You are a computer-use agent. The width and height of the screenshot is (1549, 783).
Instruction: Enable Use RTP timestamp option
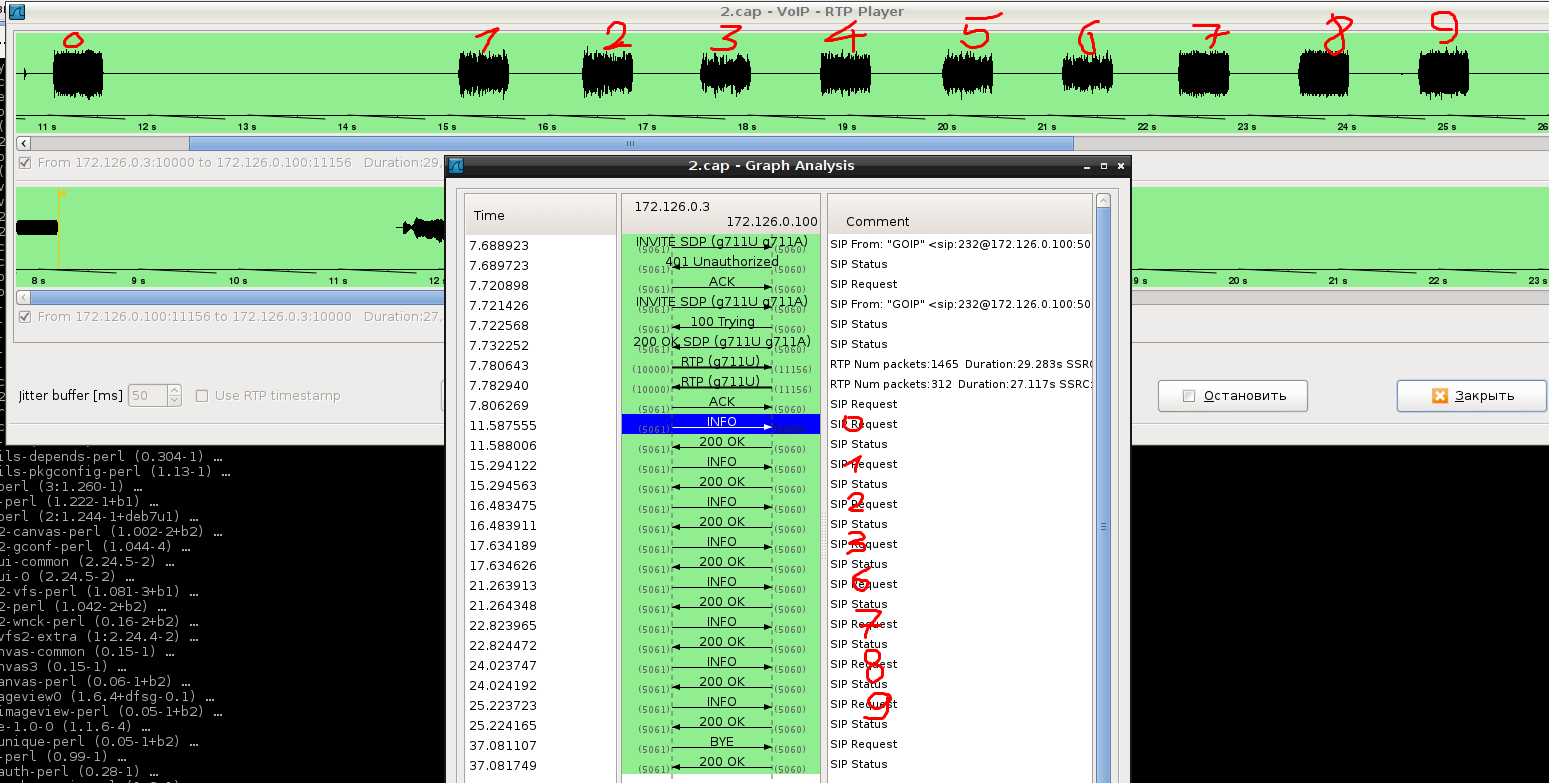(202, 396)
